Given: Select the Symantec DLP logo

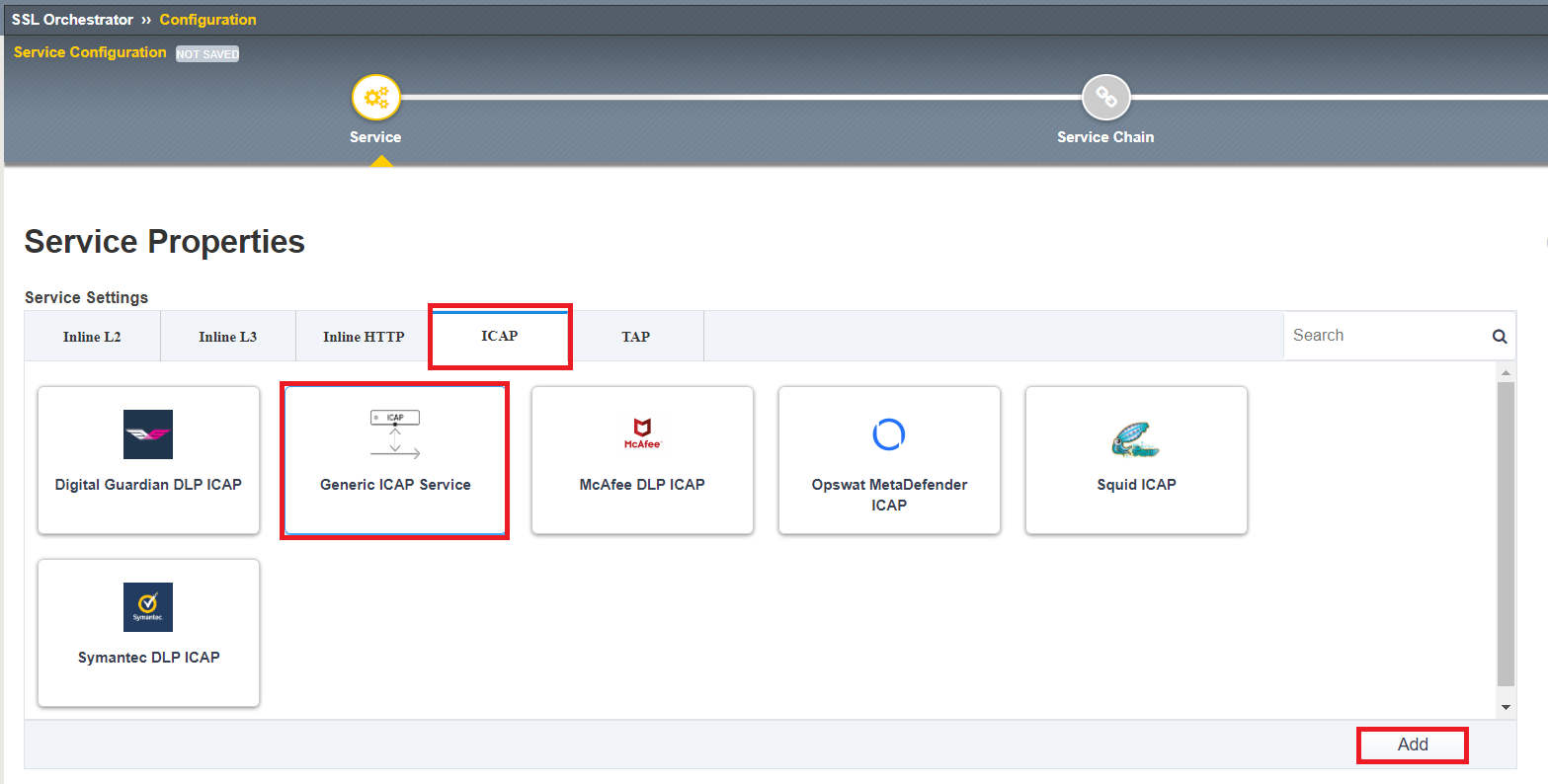Looking at the screenshot, I should coord(148,607).
